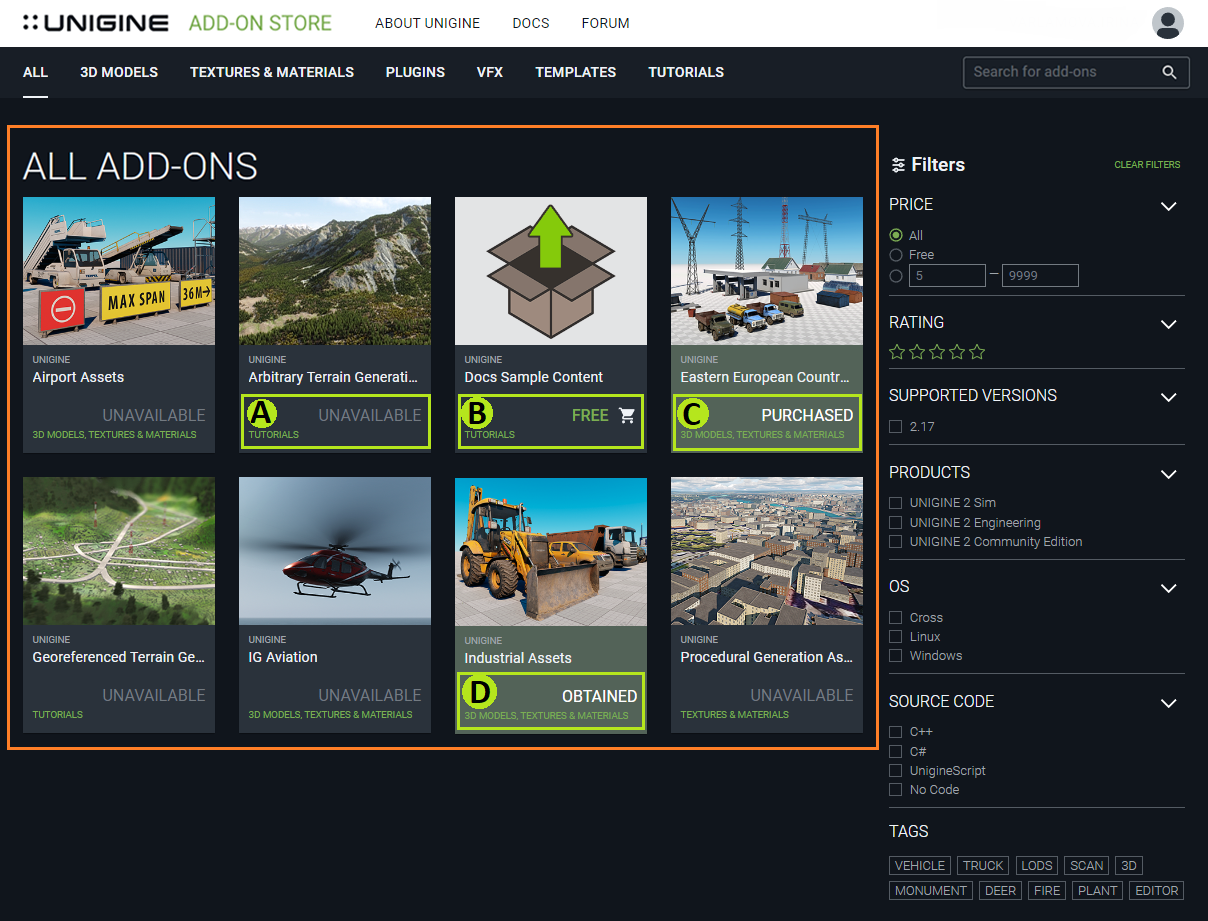This screenshot has height=921, width=1208.
Task: Set rating to four stars
Action: click(957, 352)
